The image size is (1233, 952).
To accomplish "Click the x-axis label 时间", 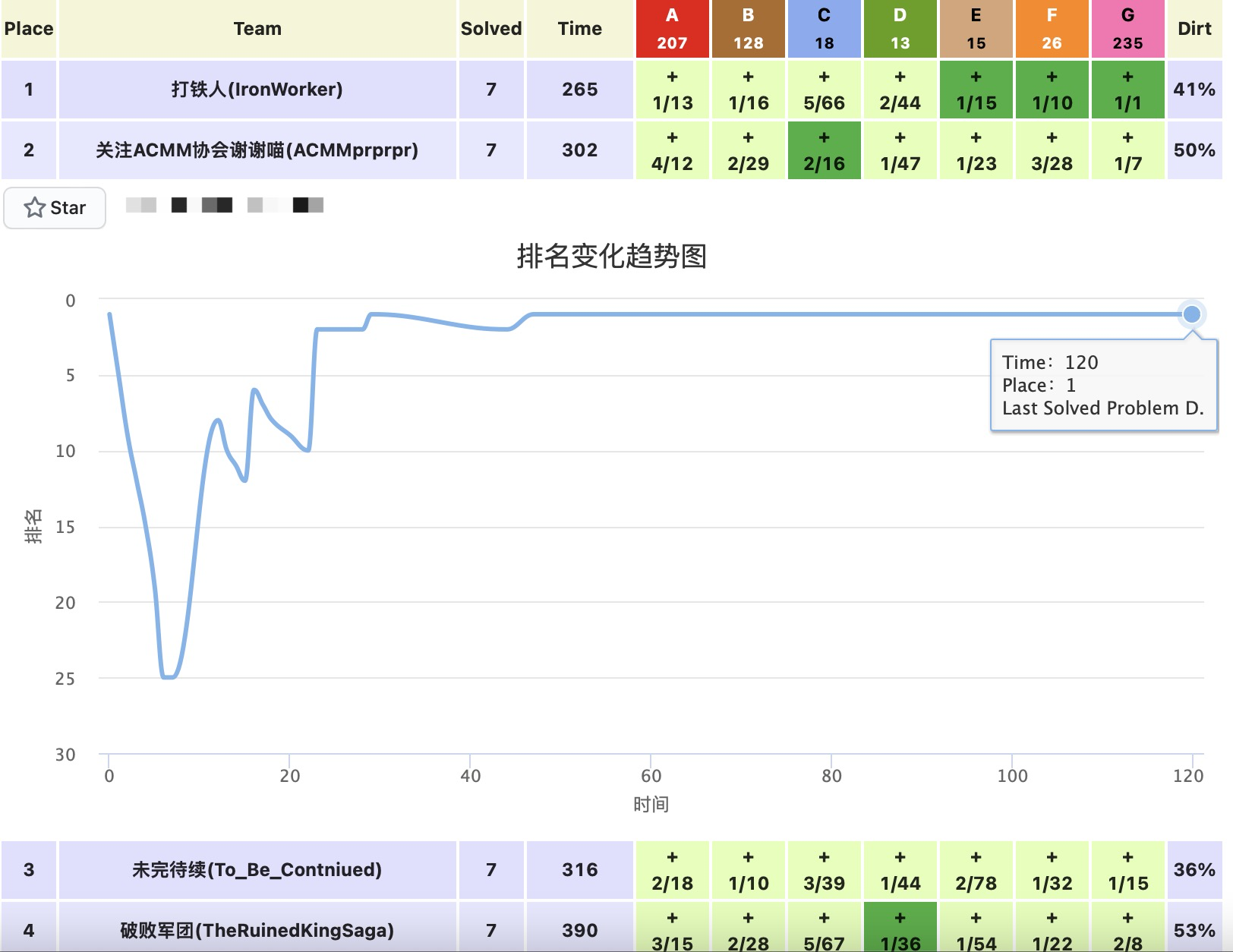I will coord(651,804).
